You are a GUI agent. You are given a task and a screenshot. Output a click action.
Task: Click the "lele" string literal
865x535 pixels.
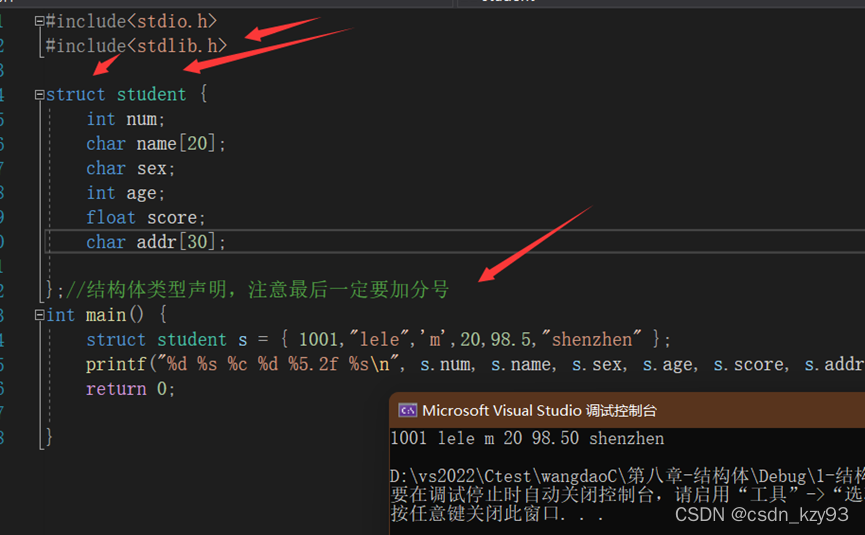(x=380, y=339)
